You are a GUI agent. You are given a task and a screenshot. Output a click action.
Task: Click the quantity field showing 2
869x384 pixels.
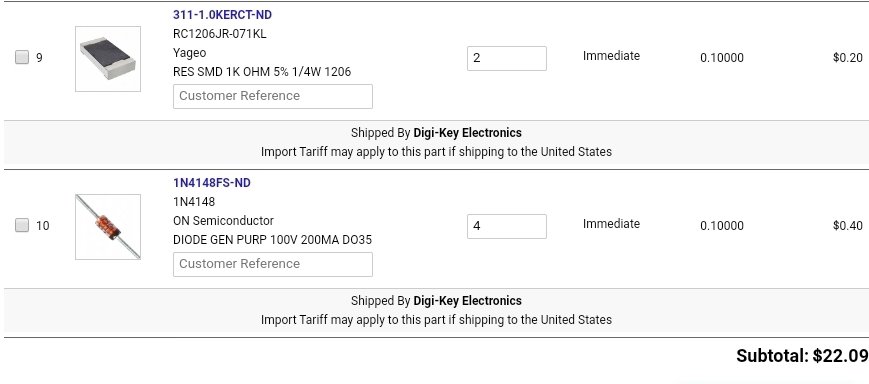[507, 58]
